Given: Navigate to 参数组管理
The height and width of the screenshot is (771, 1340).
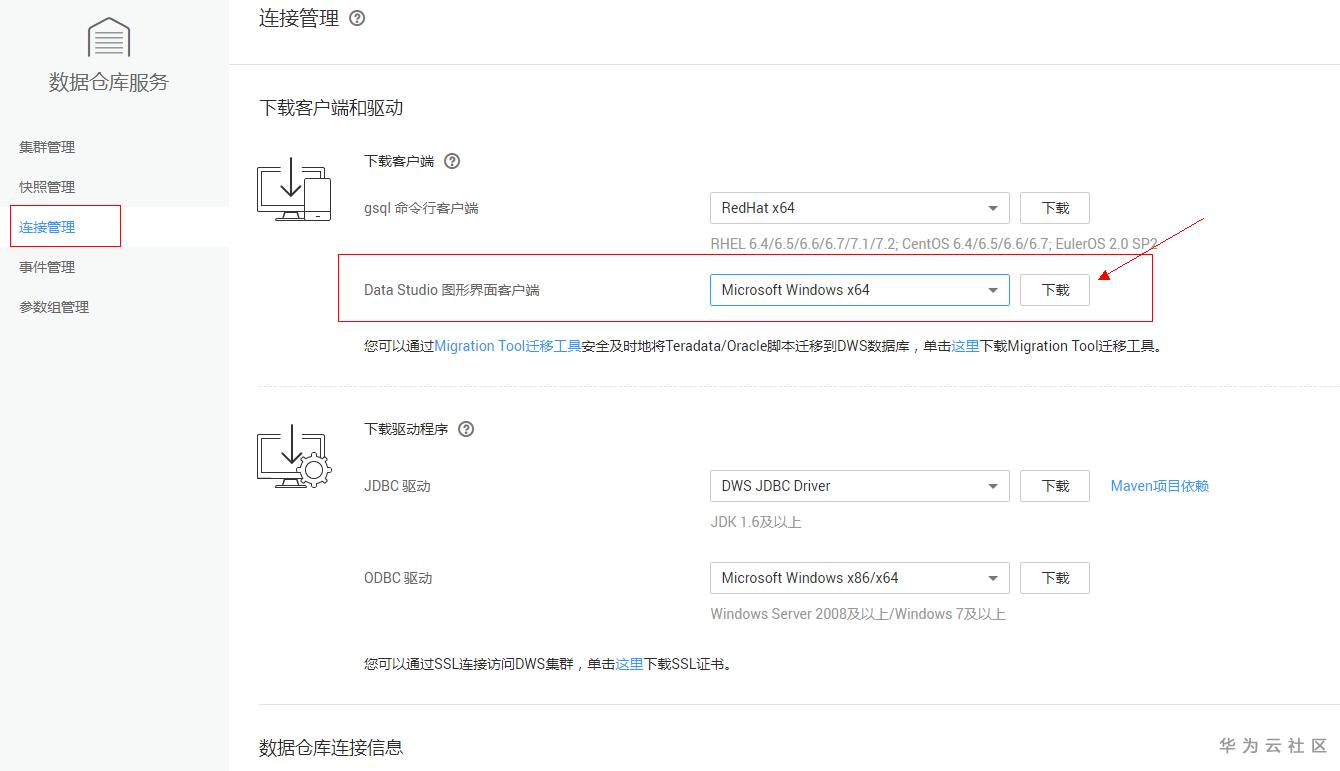Looking at the screenshot, I should click(x=54, y=307).
